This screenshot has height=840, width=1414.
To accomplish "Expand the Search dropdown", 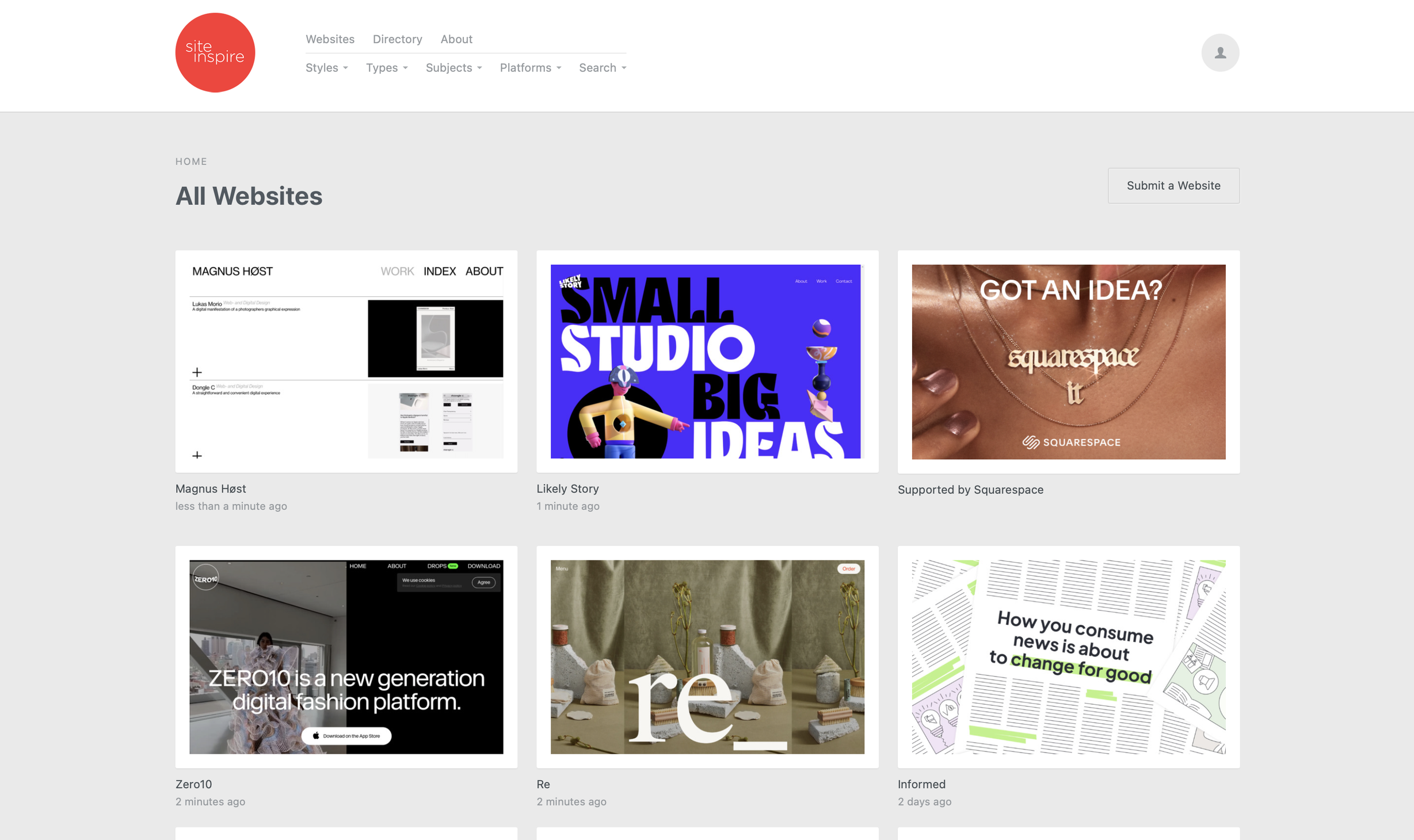I will click(x=602, y=68).
